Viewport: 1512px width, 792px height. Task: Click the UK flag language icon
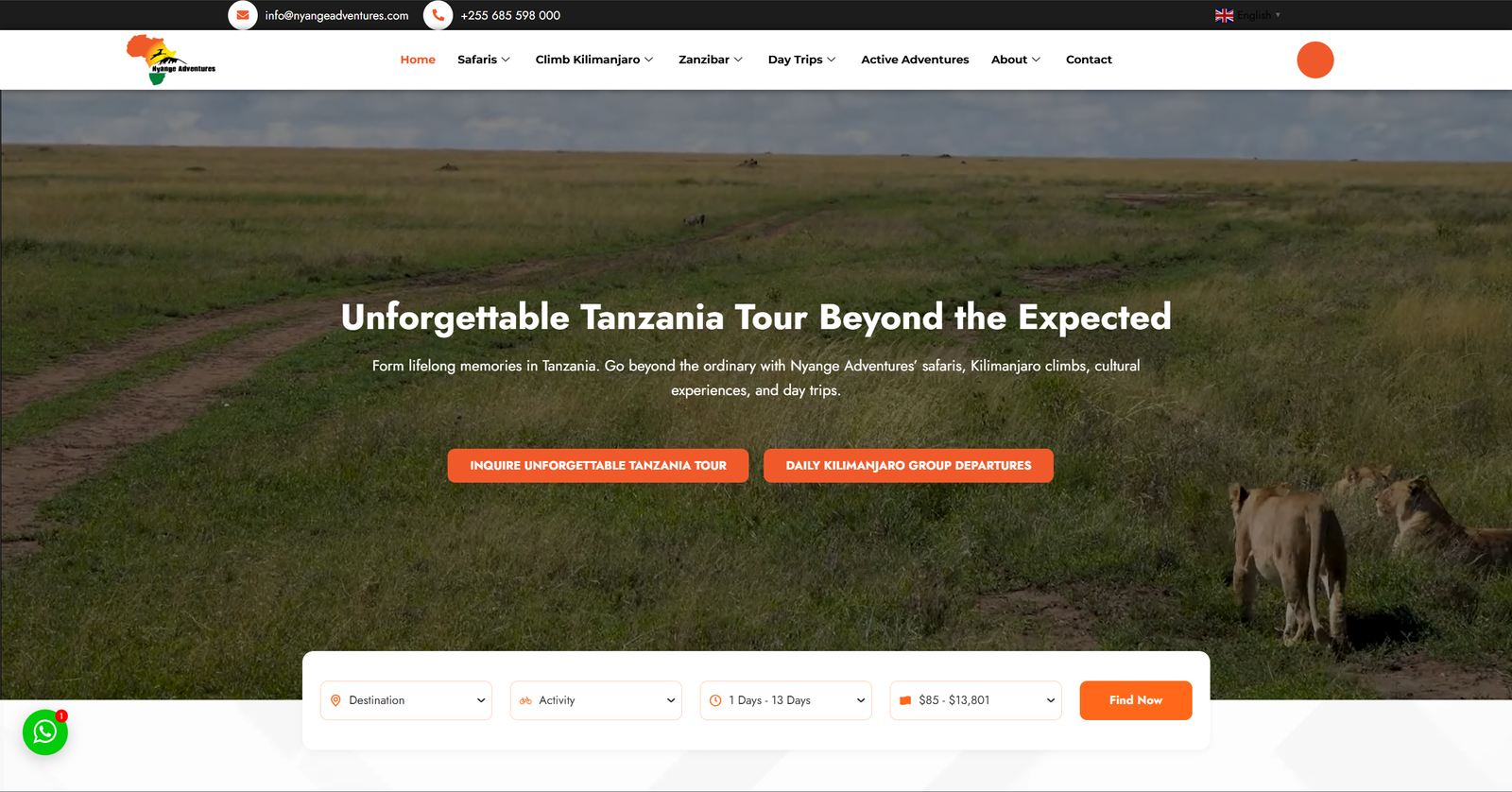click(1224, 15)
